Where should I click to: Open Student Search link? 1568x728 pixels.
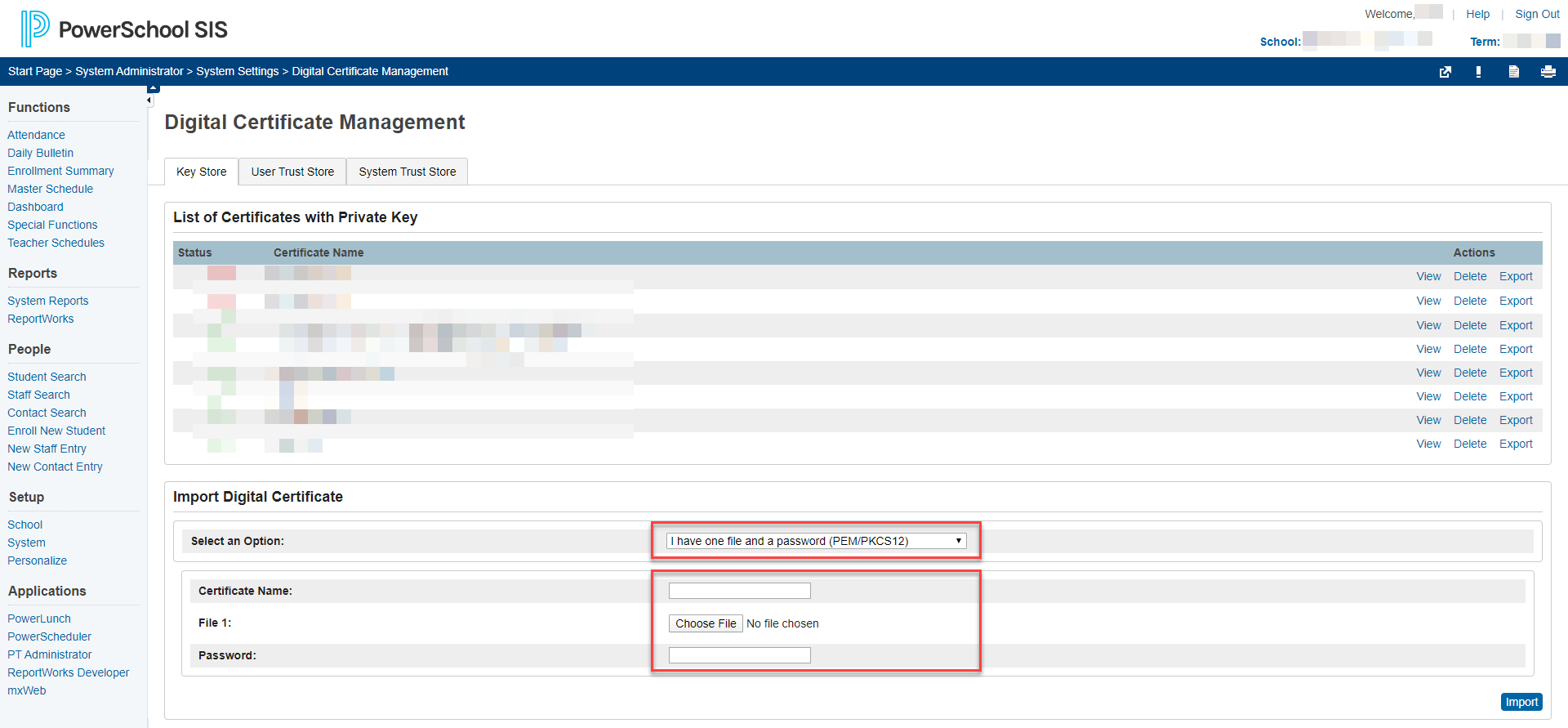[x=47, y=377]
